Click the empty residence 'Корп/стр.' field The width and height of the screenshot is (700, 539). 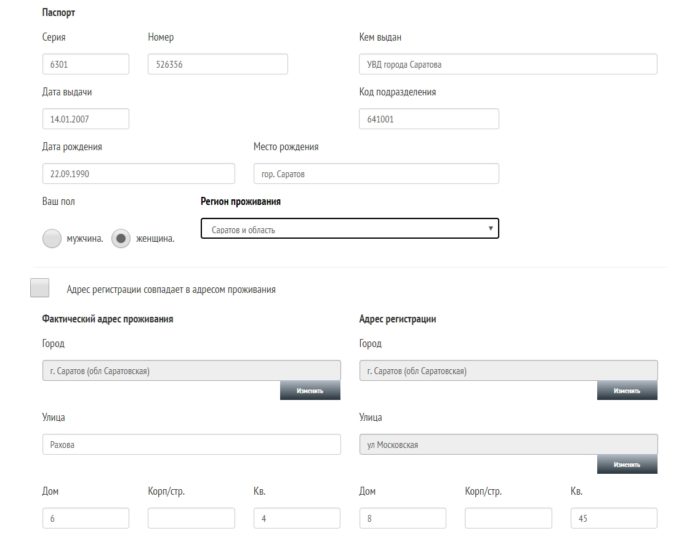pyautogui.click(x=191, y=518)
